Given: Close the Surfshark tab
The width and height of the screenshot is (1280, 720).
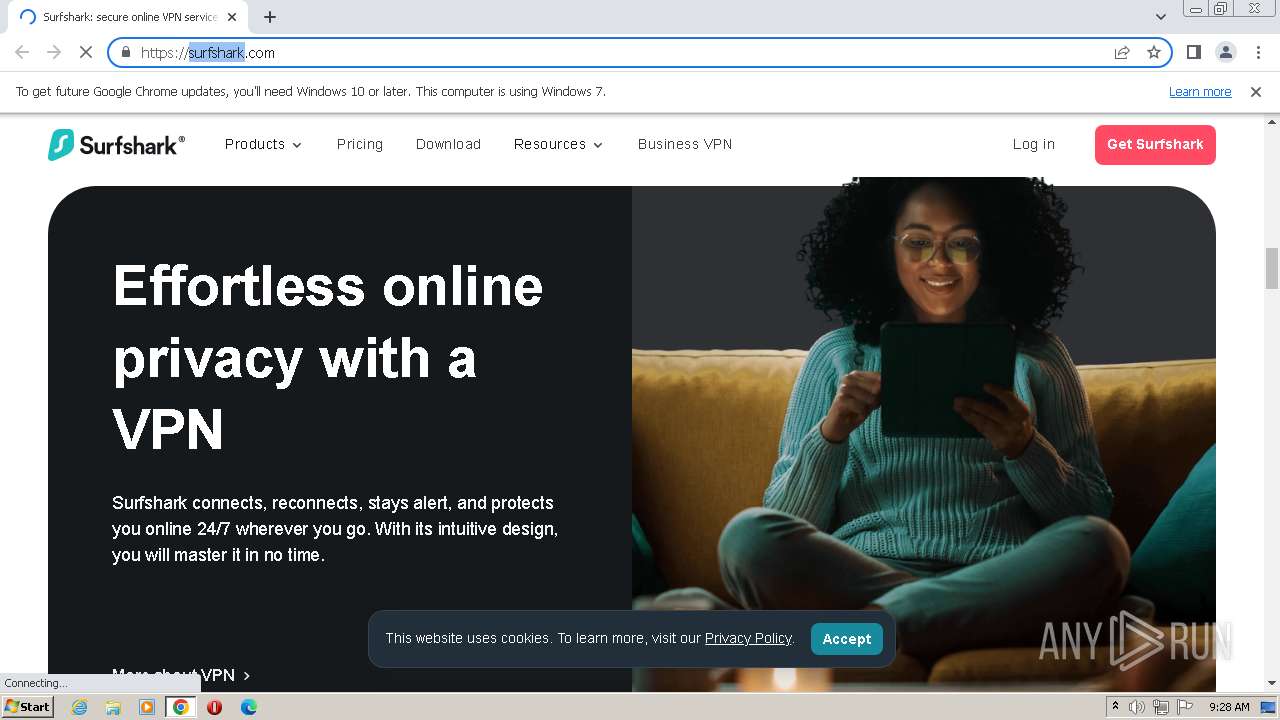Looking at the screenshot, I should click(232, 17).
